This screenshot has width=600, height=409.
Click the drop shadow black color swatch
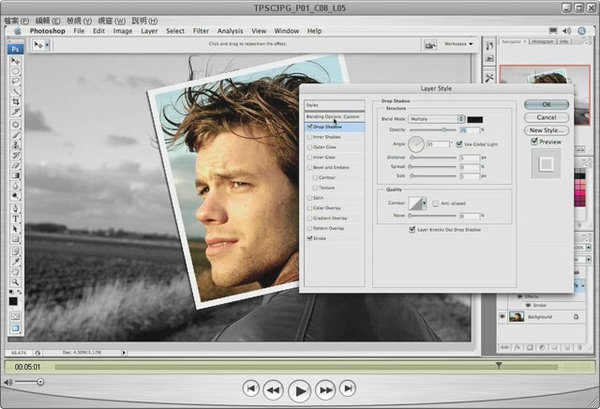475,118
